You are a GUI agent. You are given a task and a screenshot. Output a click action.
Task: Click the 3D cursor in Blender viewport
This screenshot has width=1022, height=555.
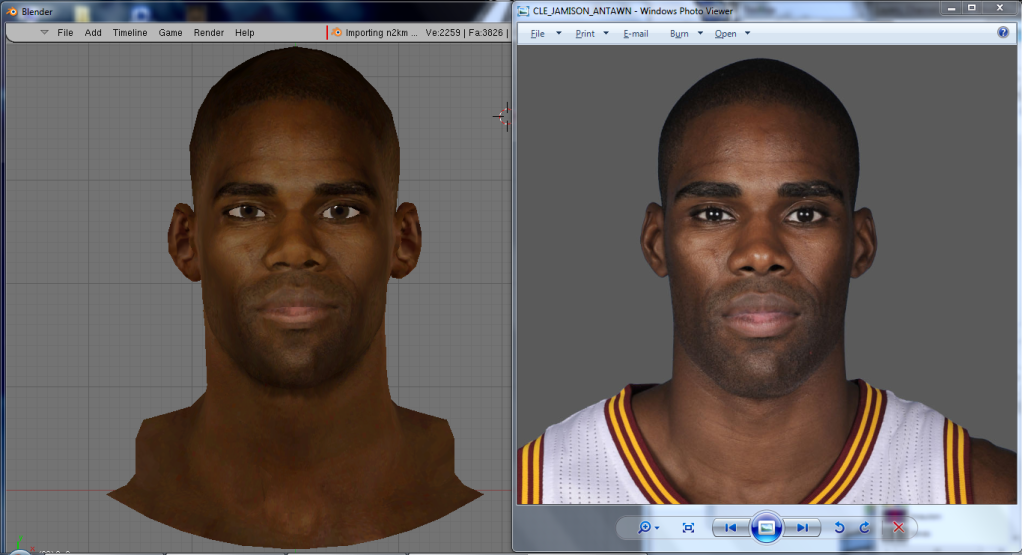point(504,117)
